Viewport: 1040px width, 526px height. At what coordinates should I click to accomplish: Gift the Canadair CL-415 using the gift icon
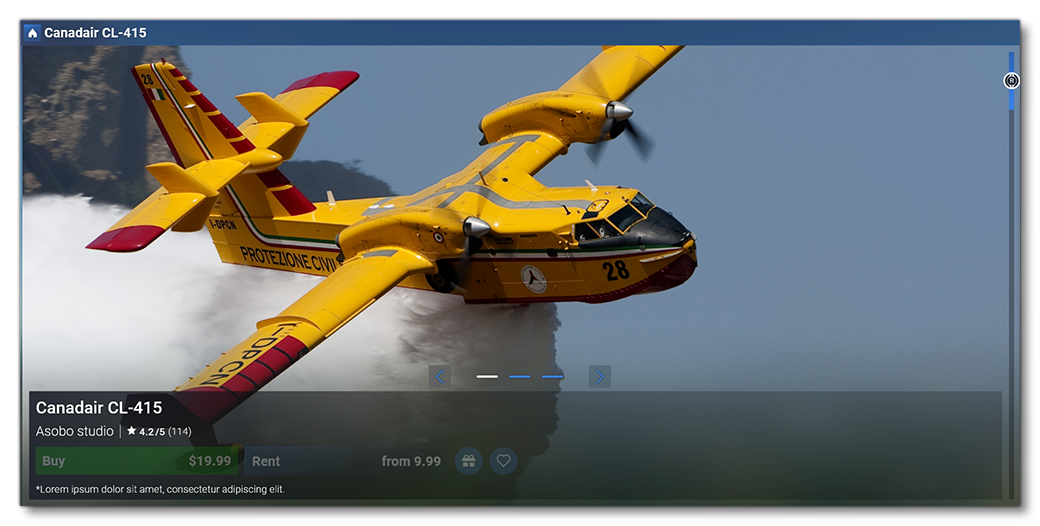pos(468,461)
